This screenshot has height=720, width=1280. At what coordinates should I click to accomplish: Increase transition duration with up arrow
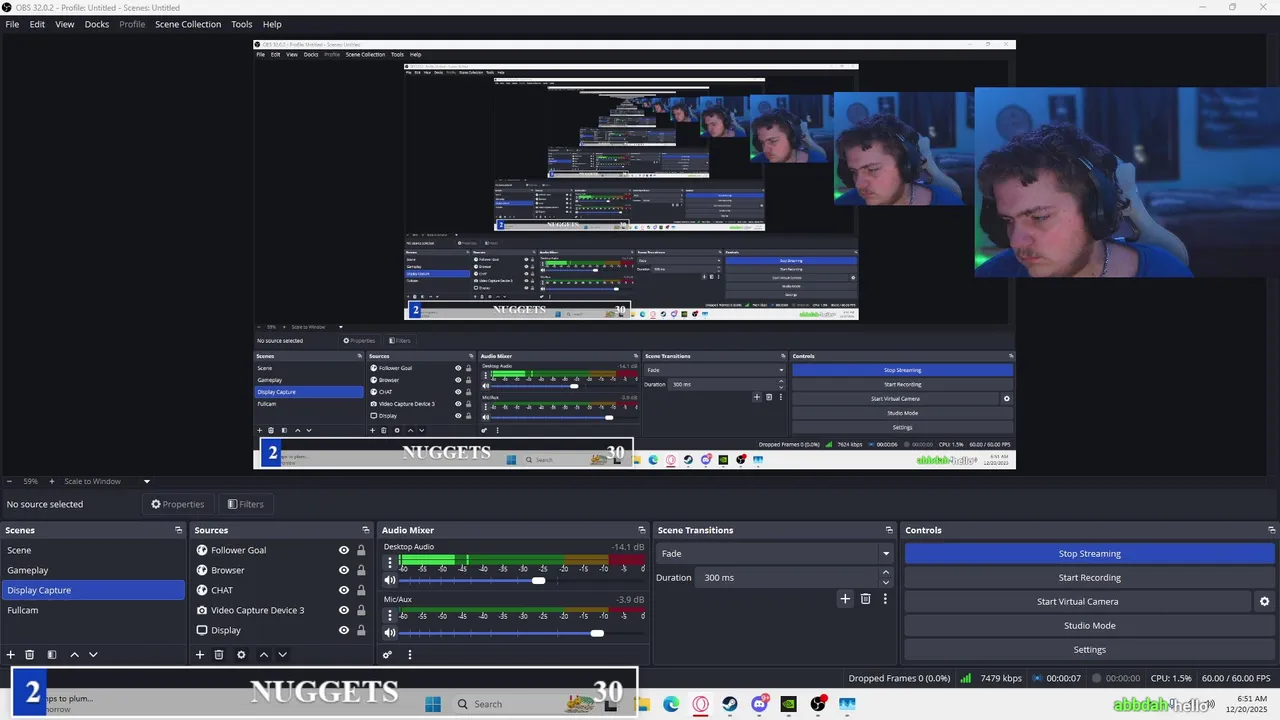point(885,572)
